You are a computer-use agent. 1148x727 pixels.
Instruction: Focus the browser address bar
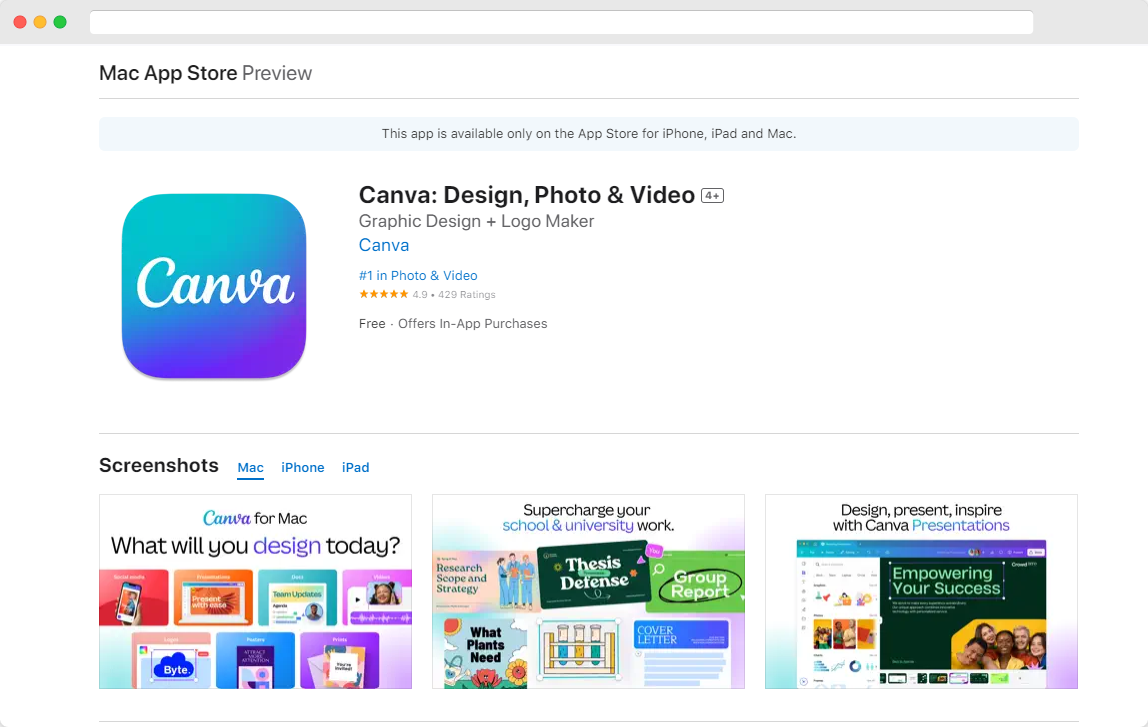[562, 22]
